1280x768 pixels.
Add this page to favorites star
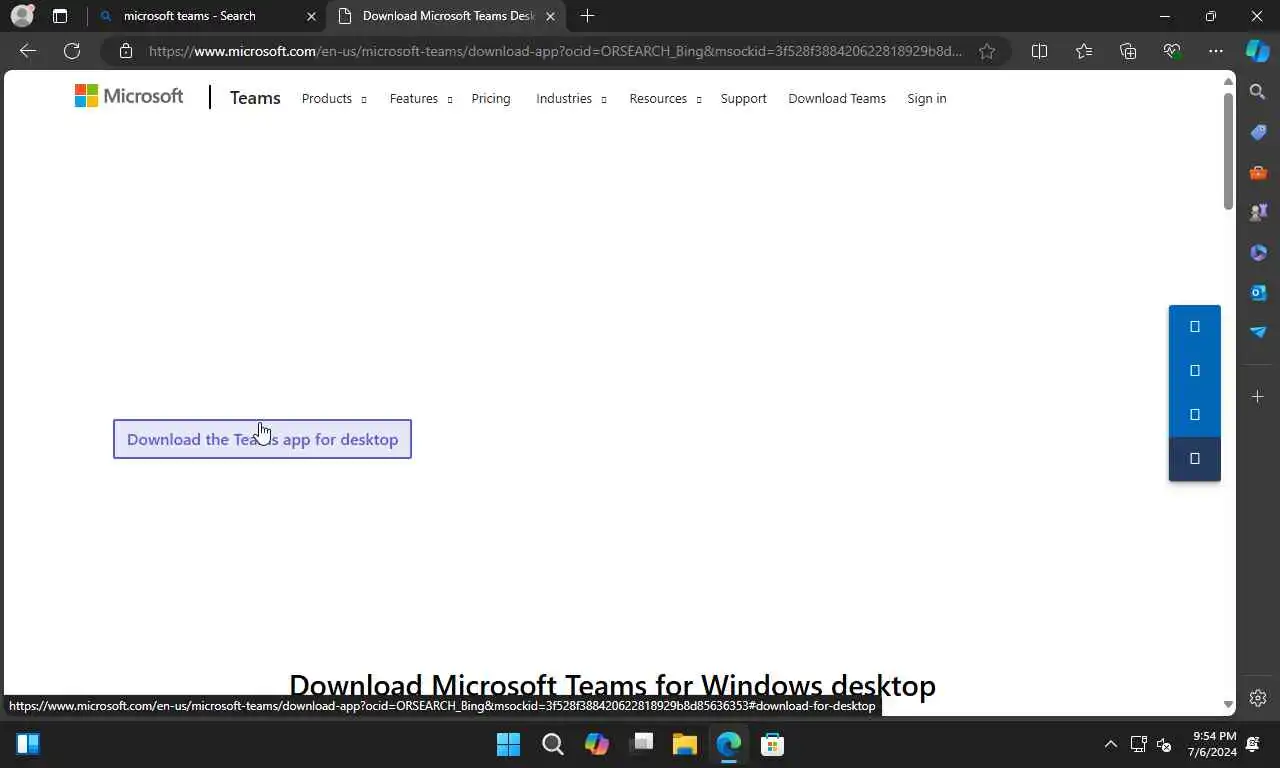[987, 51]
